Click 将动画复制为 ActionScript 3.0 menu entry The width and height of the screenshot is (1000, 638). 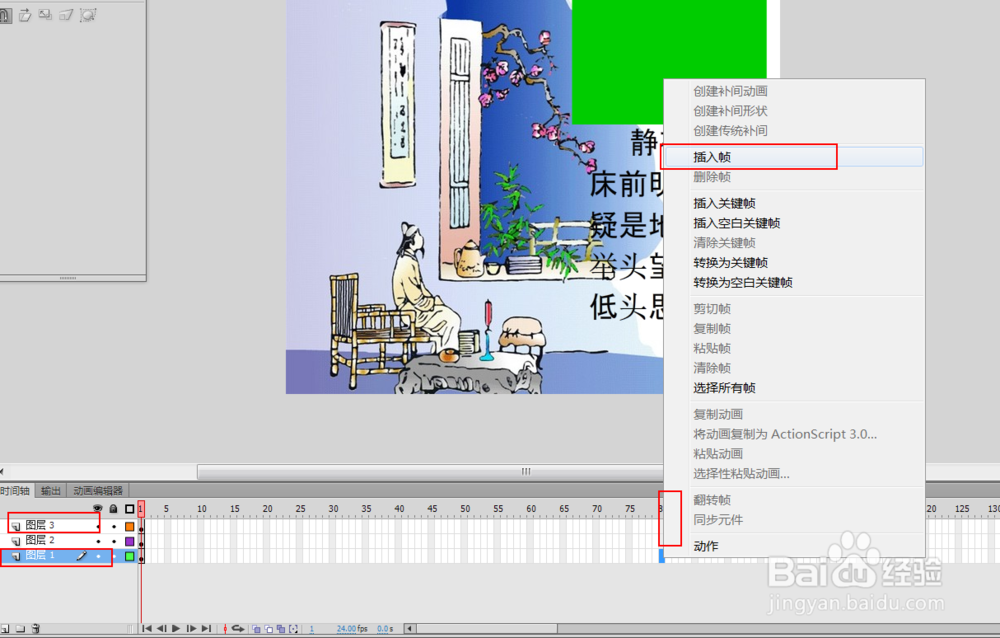coord(793,434)
